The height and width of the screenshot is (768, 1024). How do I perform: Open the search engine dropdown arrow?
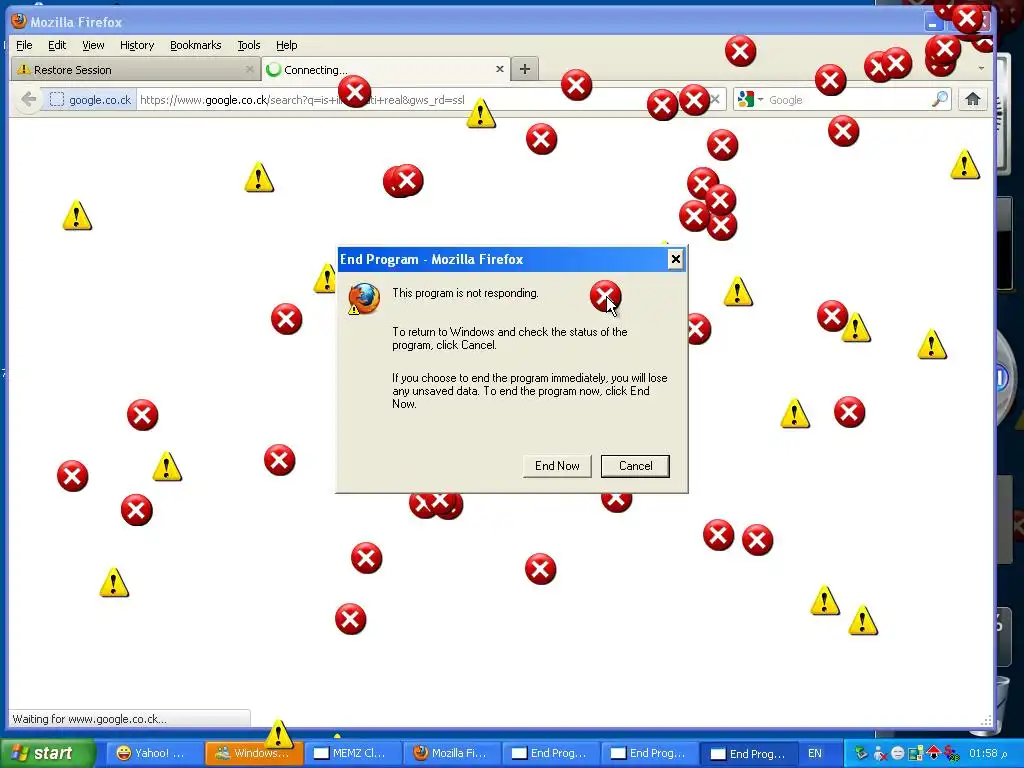tap(760, 100)
